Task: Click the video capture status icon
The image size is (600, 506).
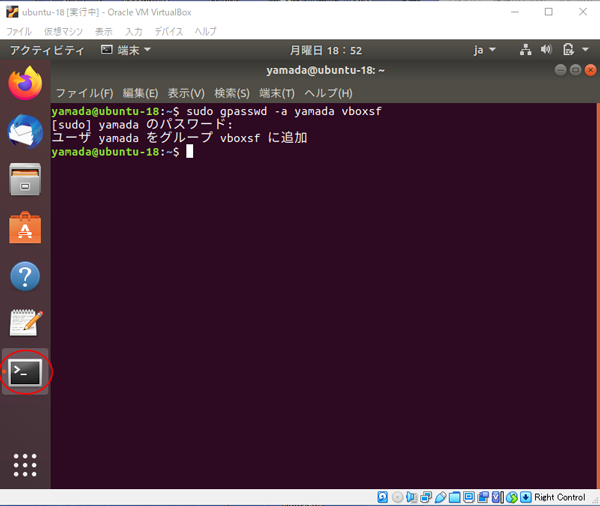Action: pos(483,497)
